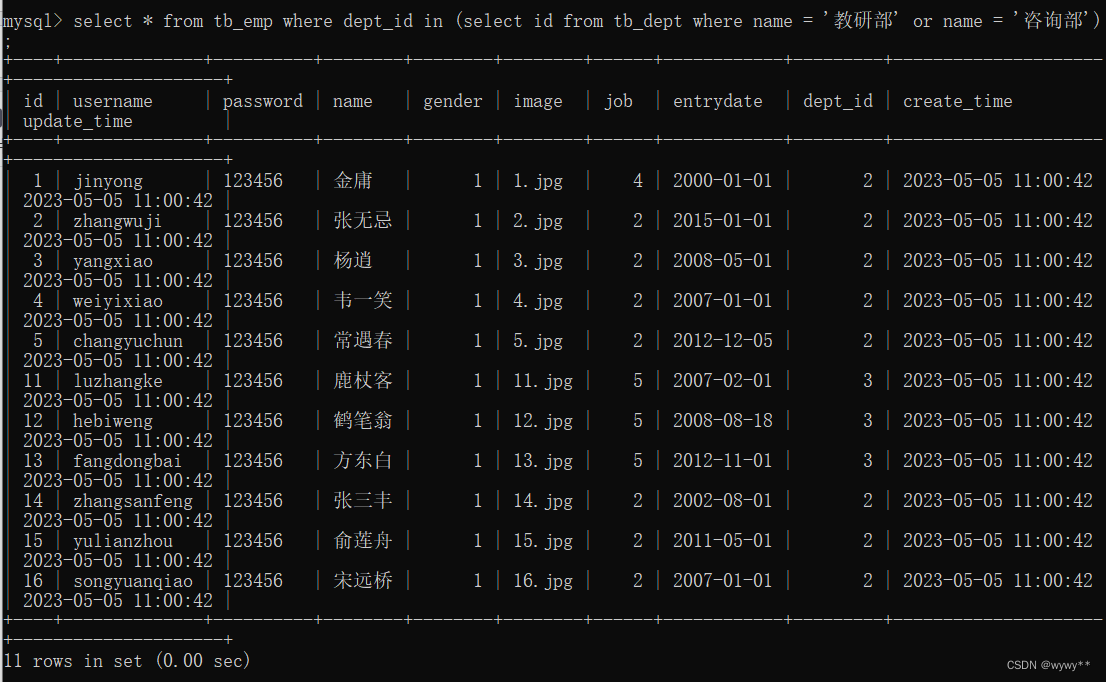Click entrydate 2011-05-01
Screen dimensions: 1106x682
click(x=722, y=541)
